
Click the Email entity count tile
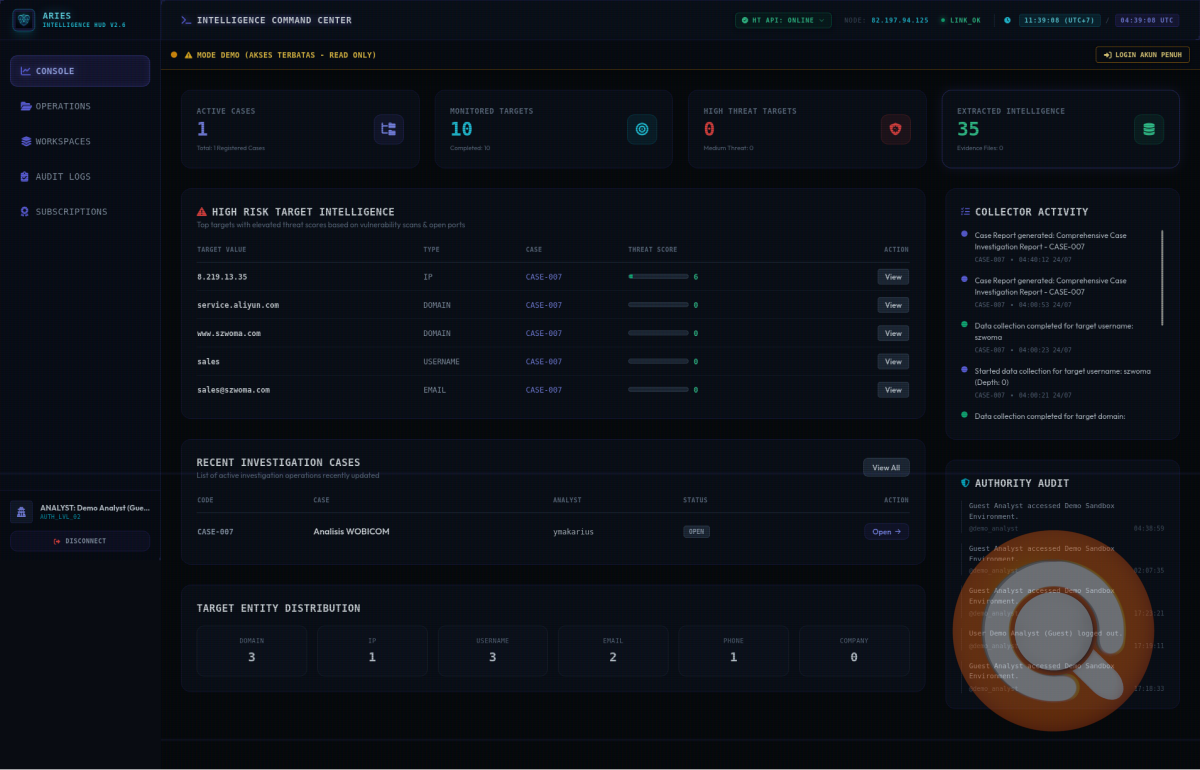pos(613,651)
